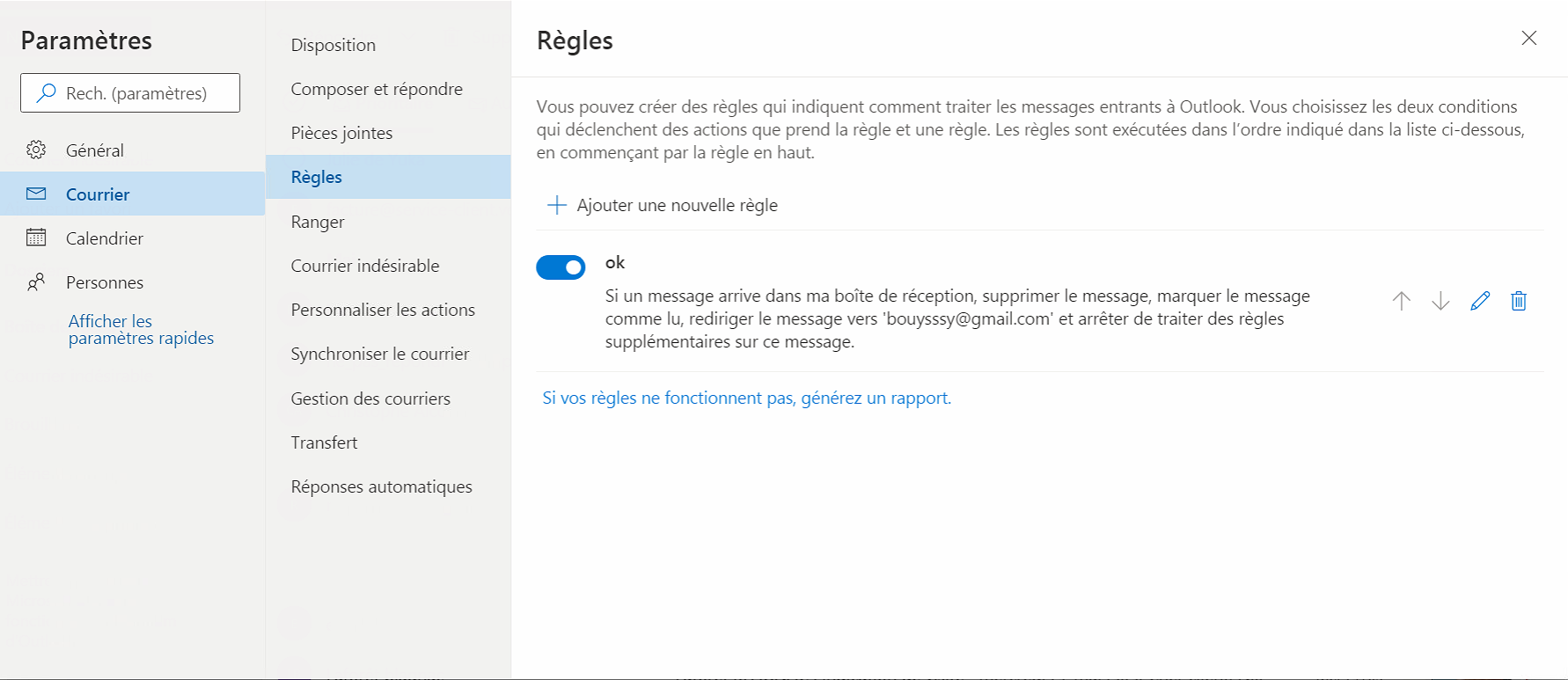Open Personnes settings via people icon

[36, 282]
